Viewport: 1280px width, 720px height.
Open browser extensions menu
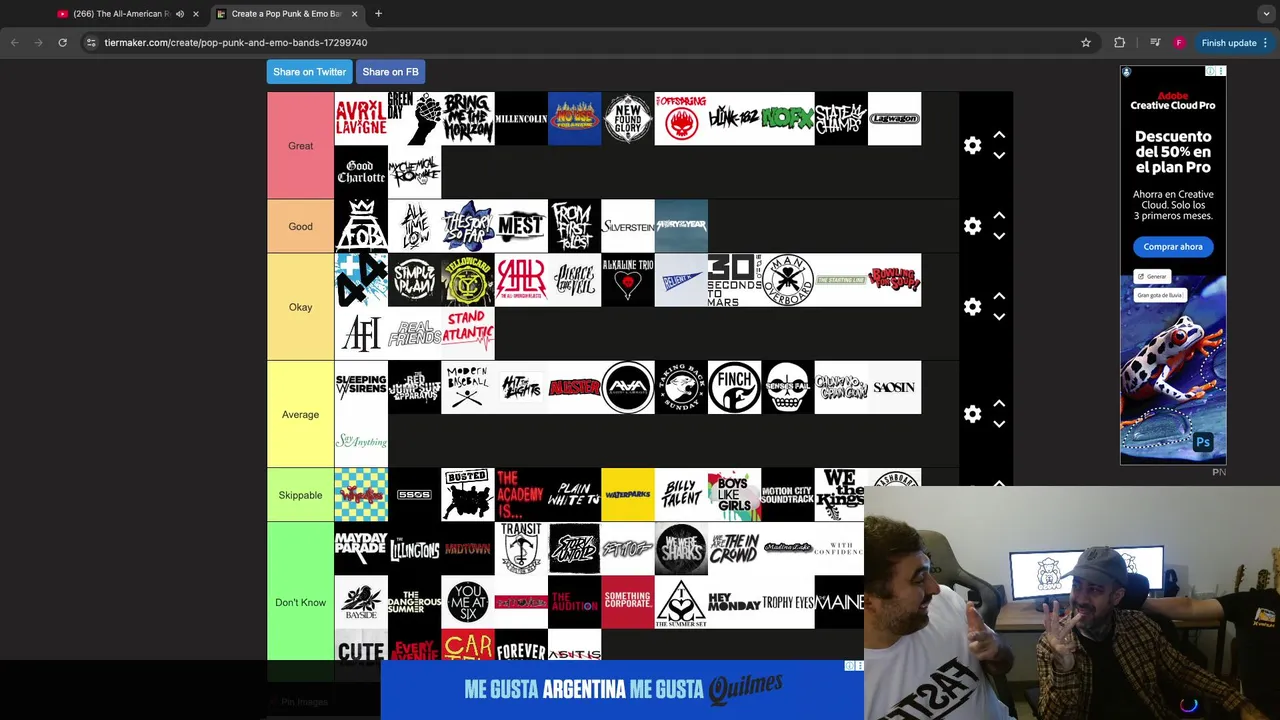pos(1119,43)
